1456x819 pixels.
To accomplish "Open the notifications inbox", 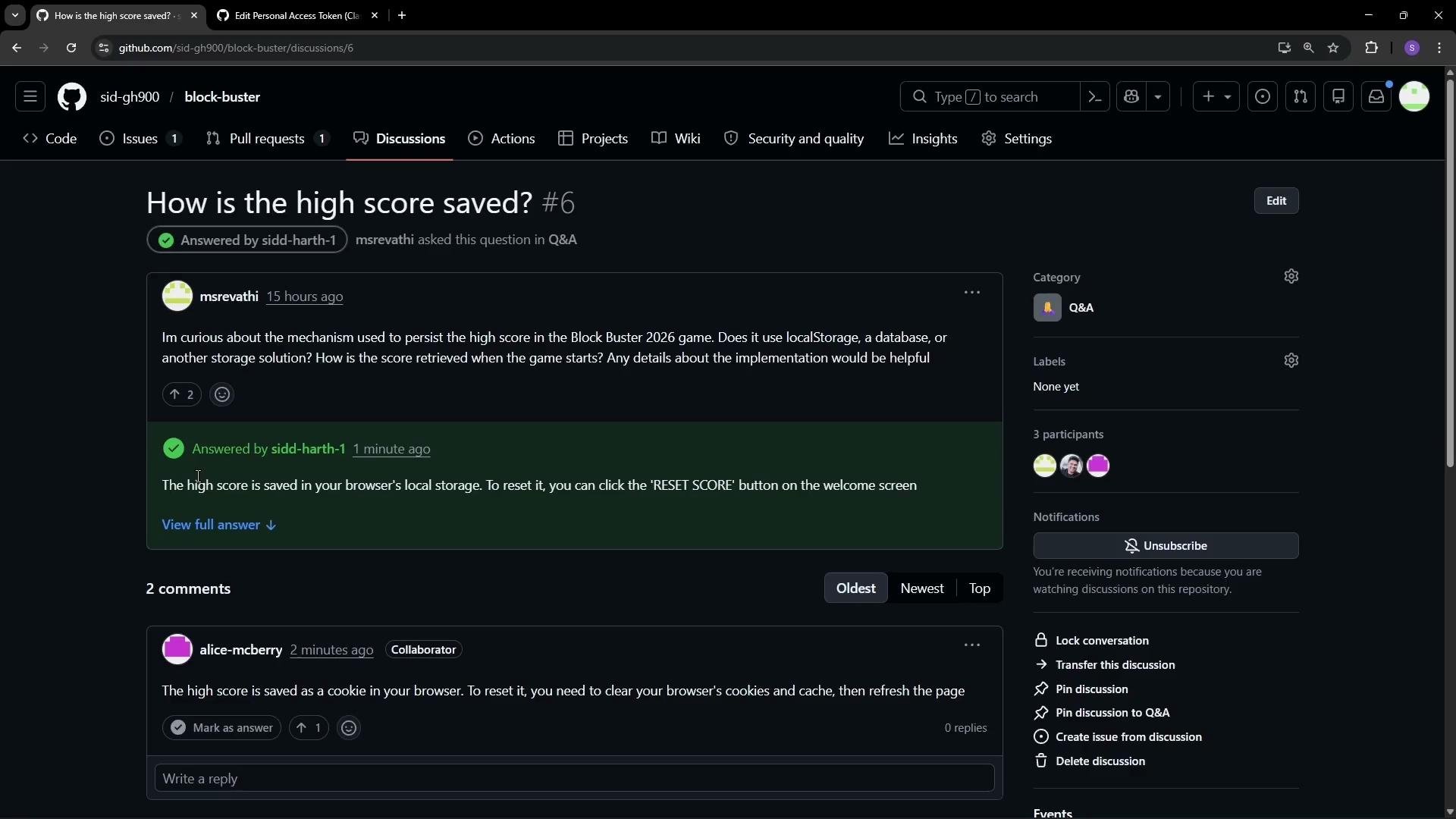I will (1376, 97).
